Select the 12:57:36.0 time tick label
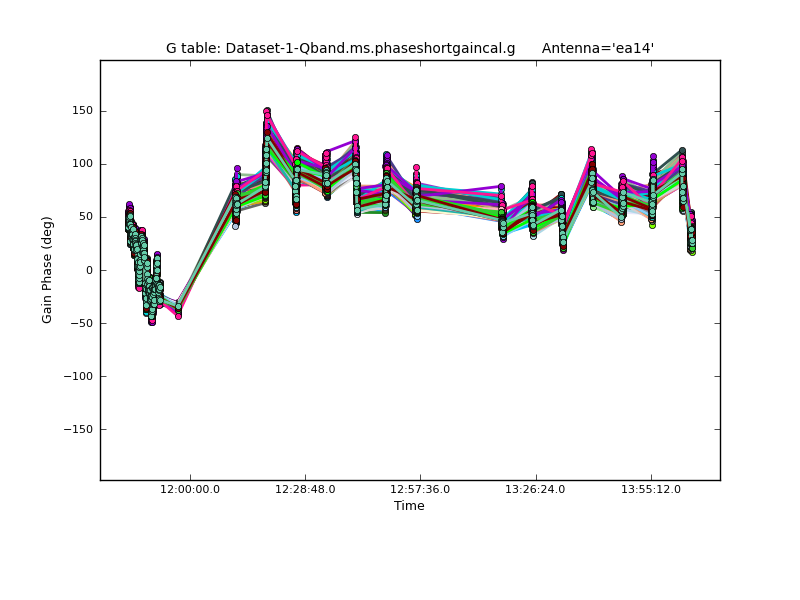This screenshot has width=800, height=600. [x=420, y=489]
